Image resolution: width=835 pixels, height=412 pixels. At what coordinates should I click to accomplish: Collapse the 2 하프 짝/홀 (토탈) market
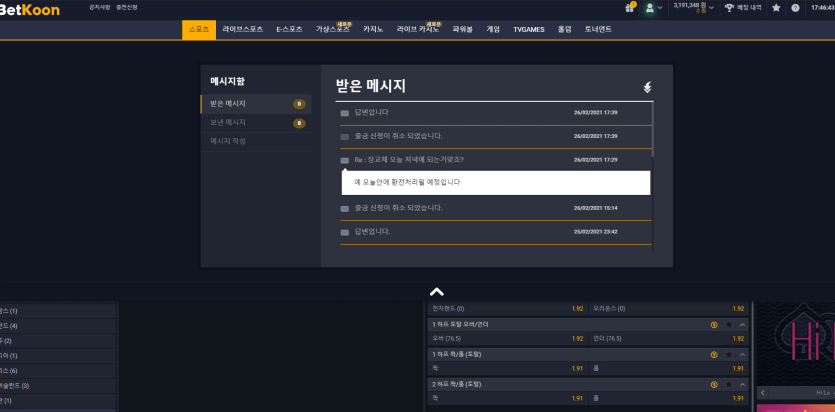pyautogui.click(x=742, y=384)
